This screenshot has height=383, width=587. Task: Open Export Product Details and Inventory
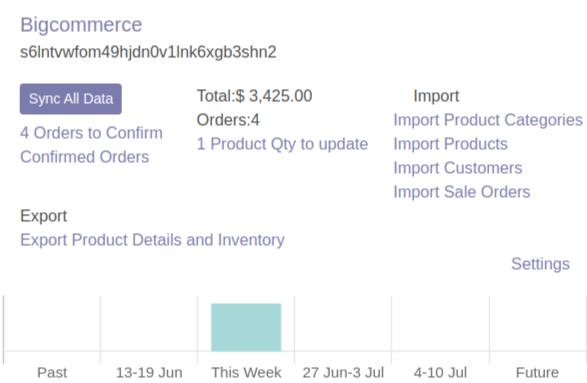tap(152, 240)
